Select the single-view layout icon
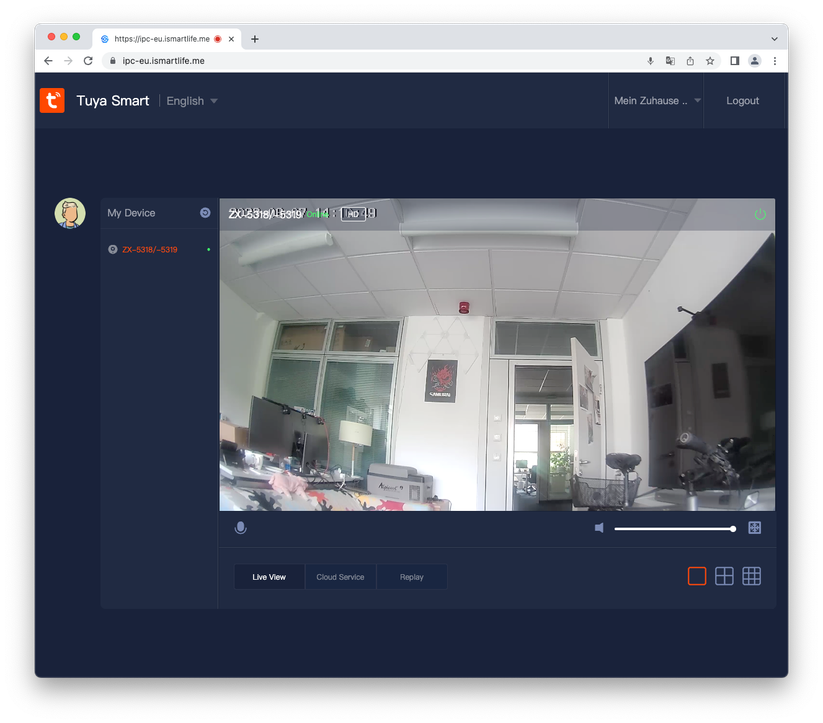The height and width of the screenshot is (723, 823). 696,576
